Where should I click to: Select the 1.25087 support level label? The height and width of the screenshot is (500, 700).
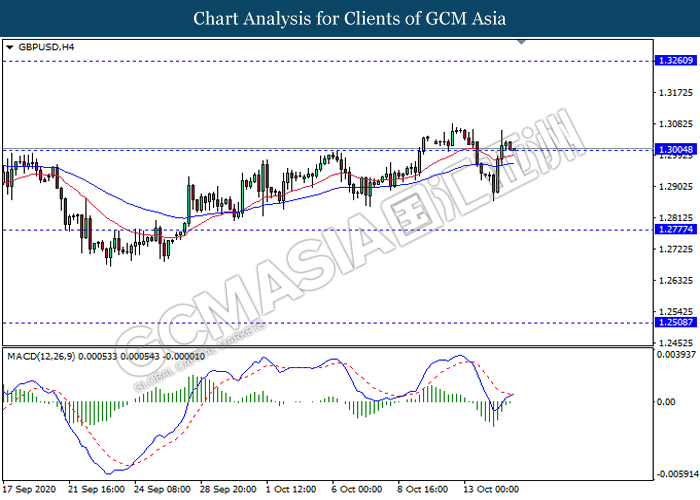[x=676, y=322]
